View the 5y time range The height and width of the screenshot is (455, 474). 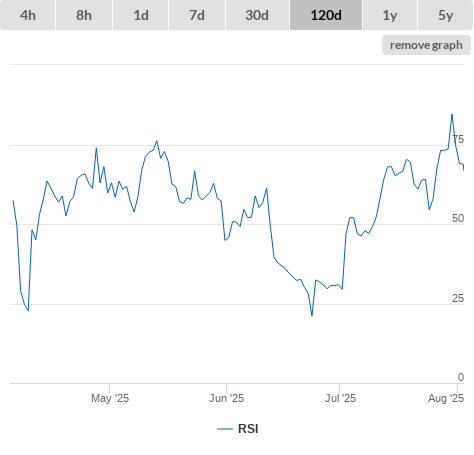click(x=446, y=15)
